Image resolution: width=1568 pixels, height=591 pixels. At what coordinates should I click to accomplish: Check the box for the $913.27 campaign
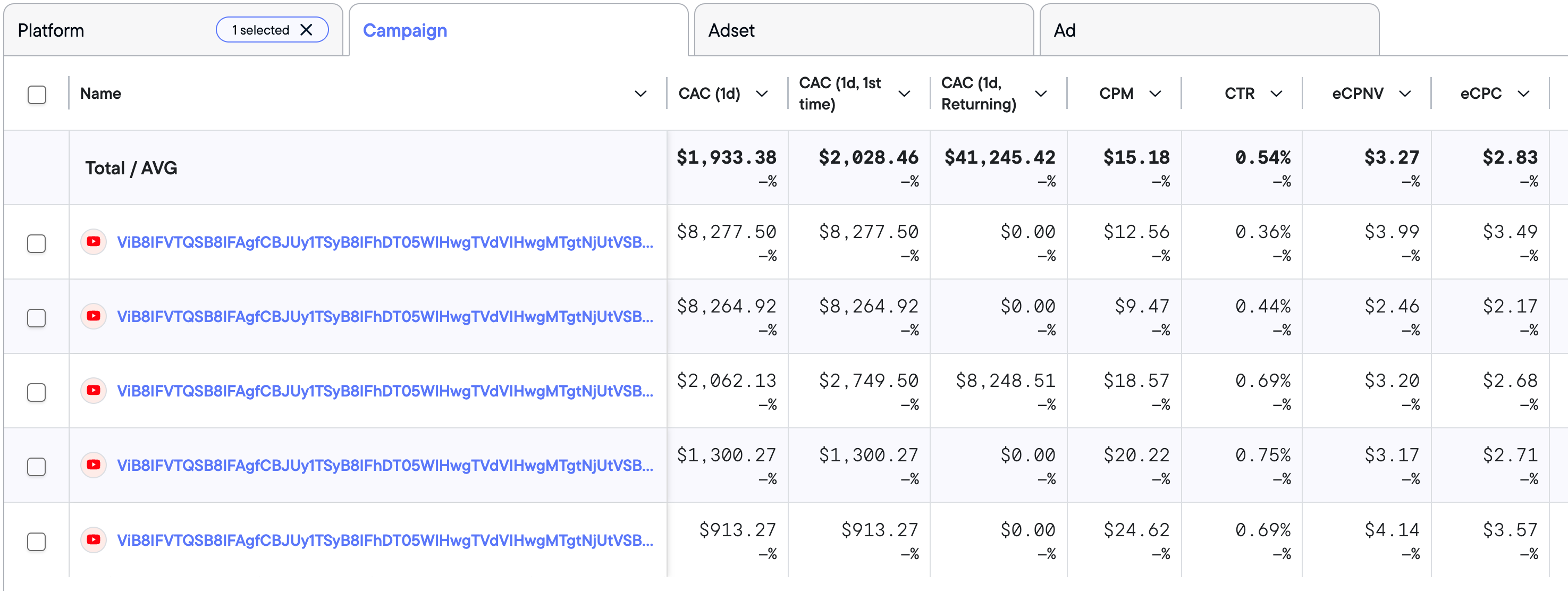tap(37, 541)
